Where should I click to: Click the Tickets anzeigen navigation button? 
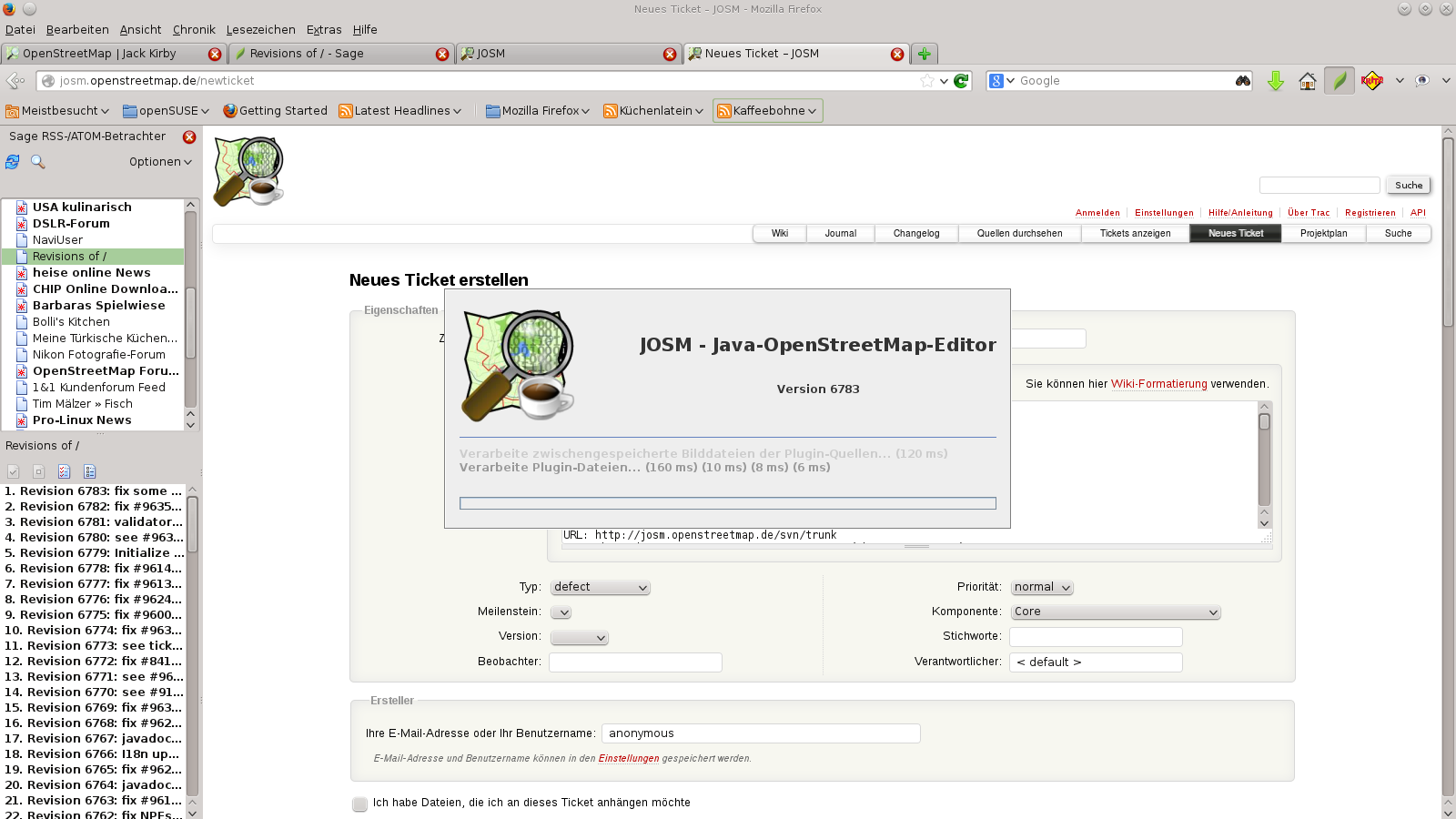click(x=1135, y=234)
